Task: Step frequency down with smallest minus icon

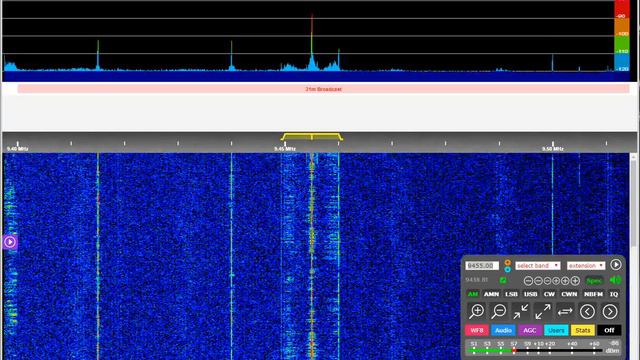Action: point(547,281)
